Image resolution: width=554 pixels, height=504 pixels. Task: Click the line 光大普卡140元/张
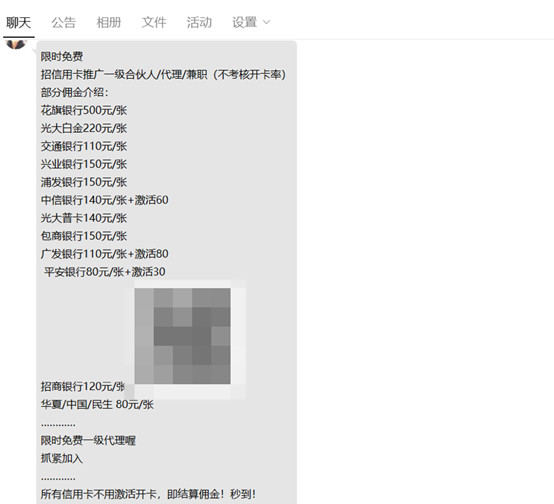click(84, 218)
